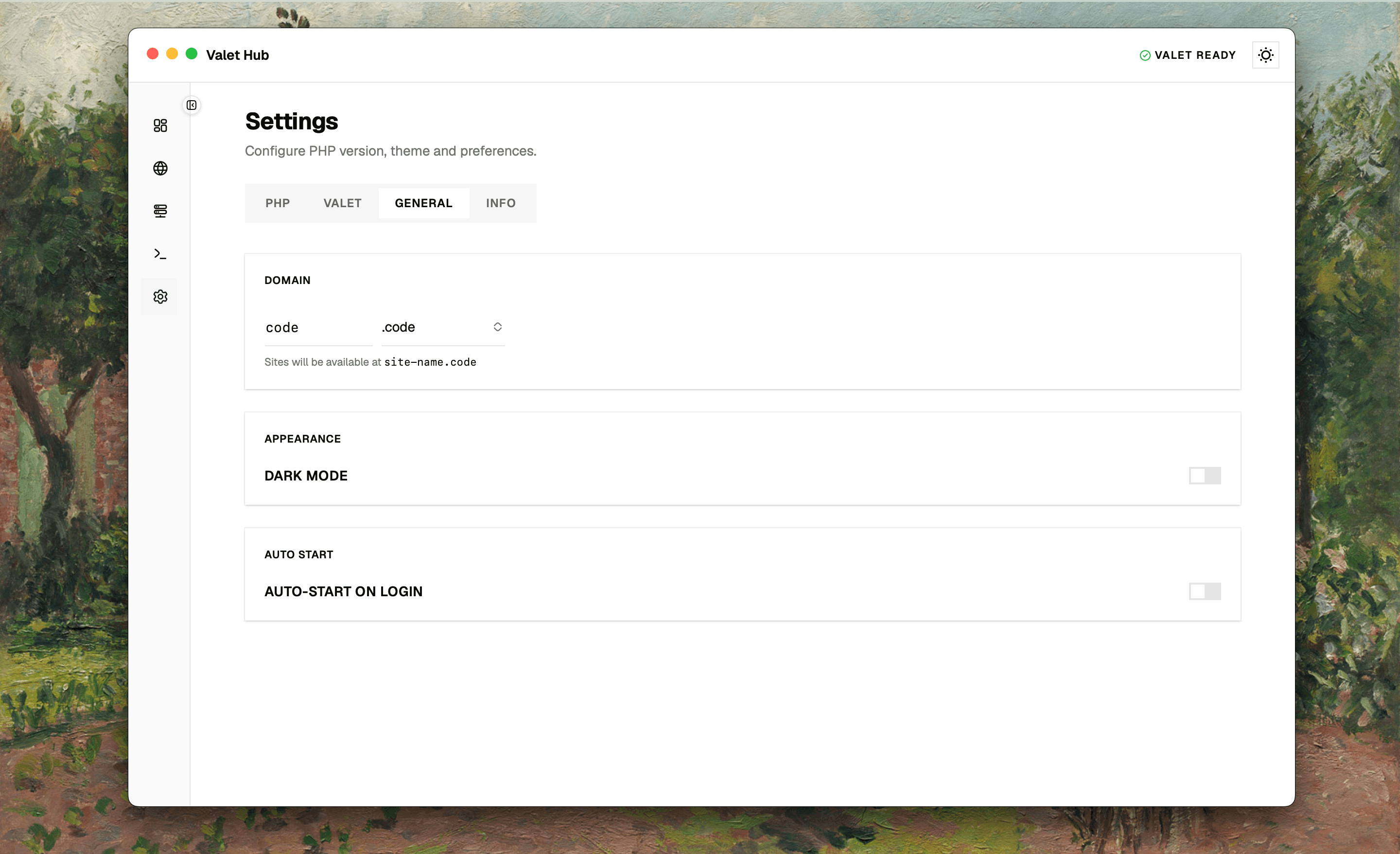Click the domain input field containing code
The image size is (1400, 854).
(x=318, y=327)
